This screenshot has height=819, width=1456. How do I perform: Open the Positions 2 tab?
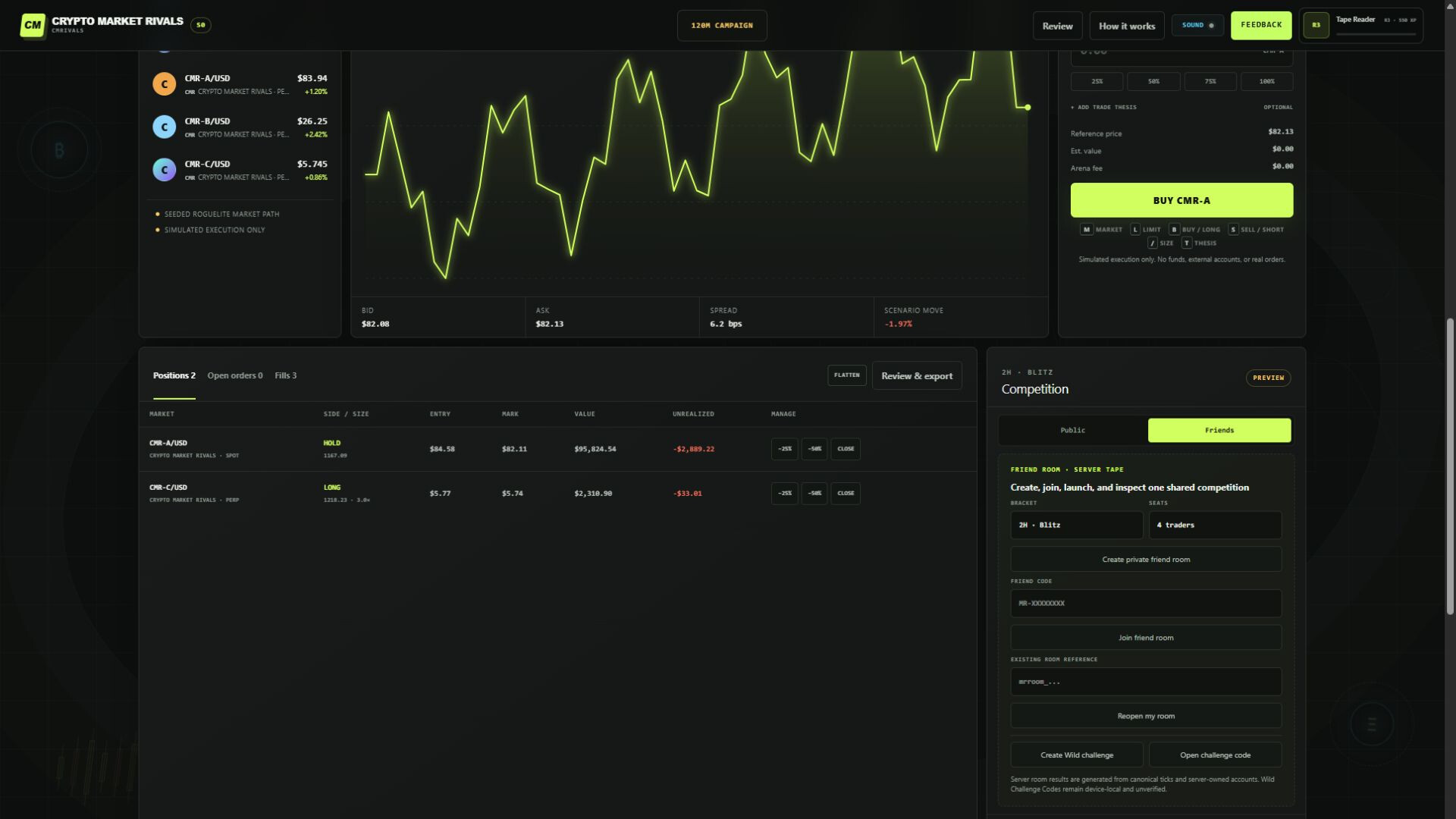174,375
